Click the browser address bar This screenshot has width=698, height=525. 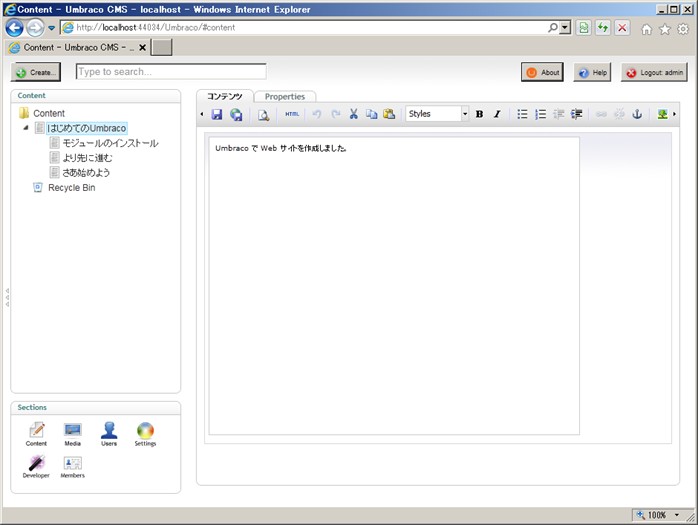pyautogui.click(x=305, y=28)
